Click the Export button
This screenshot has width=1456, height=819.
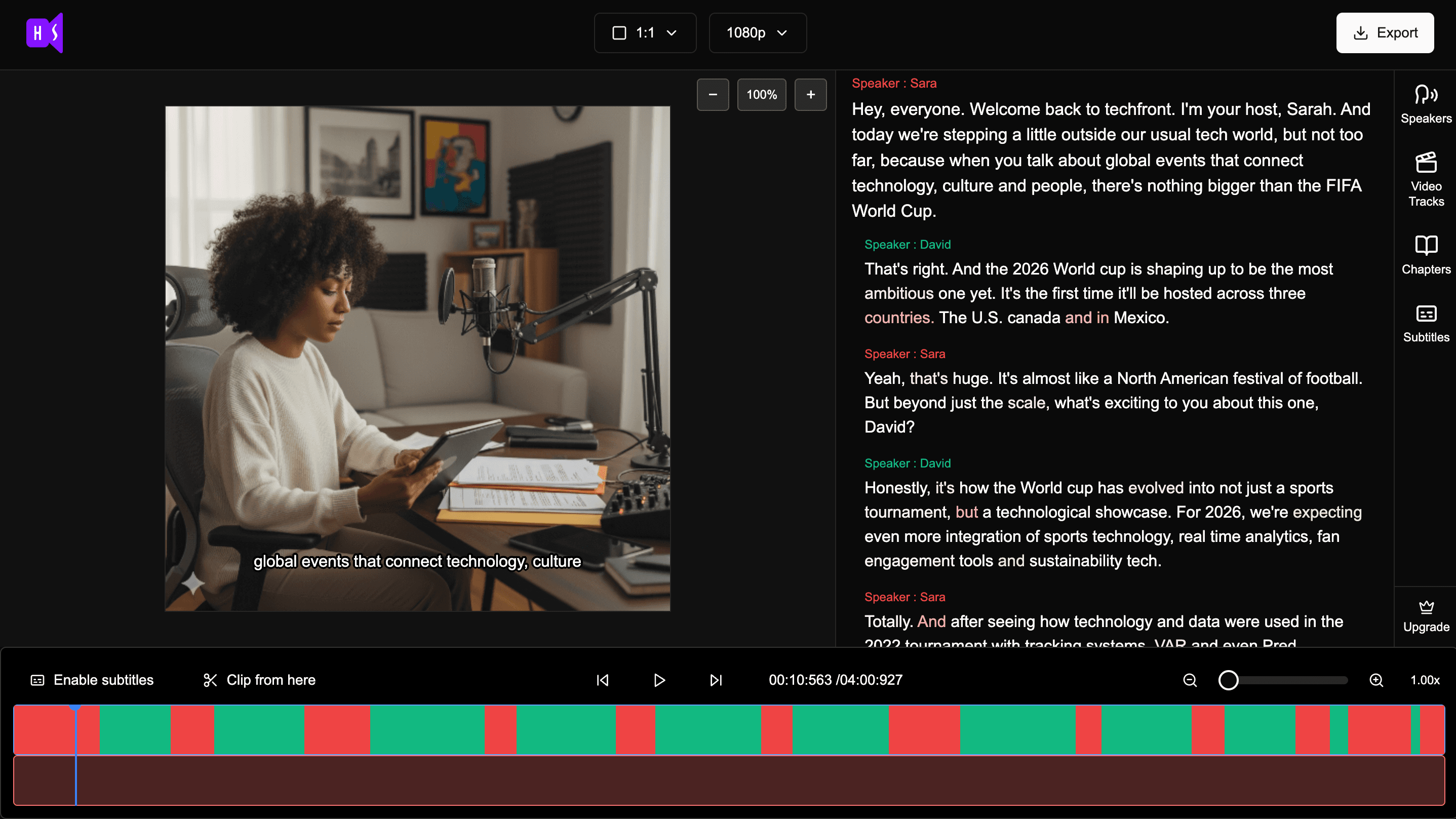(1385, 33)
